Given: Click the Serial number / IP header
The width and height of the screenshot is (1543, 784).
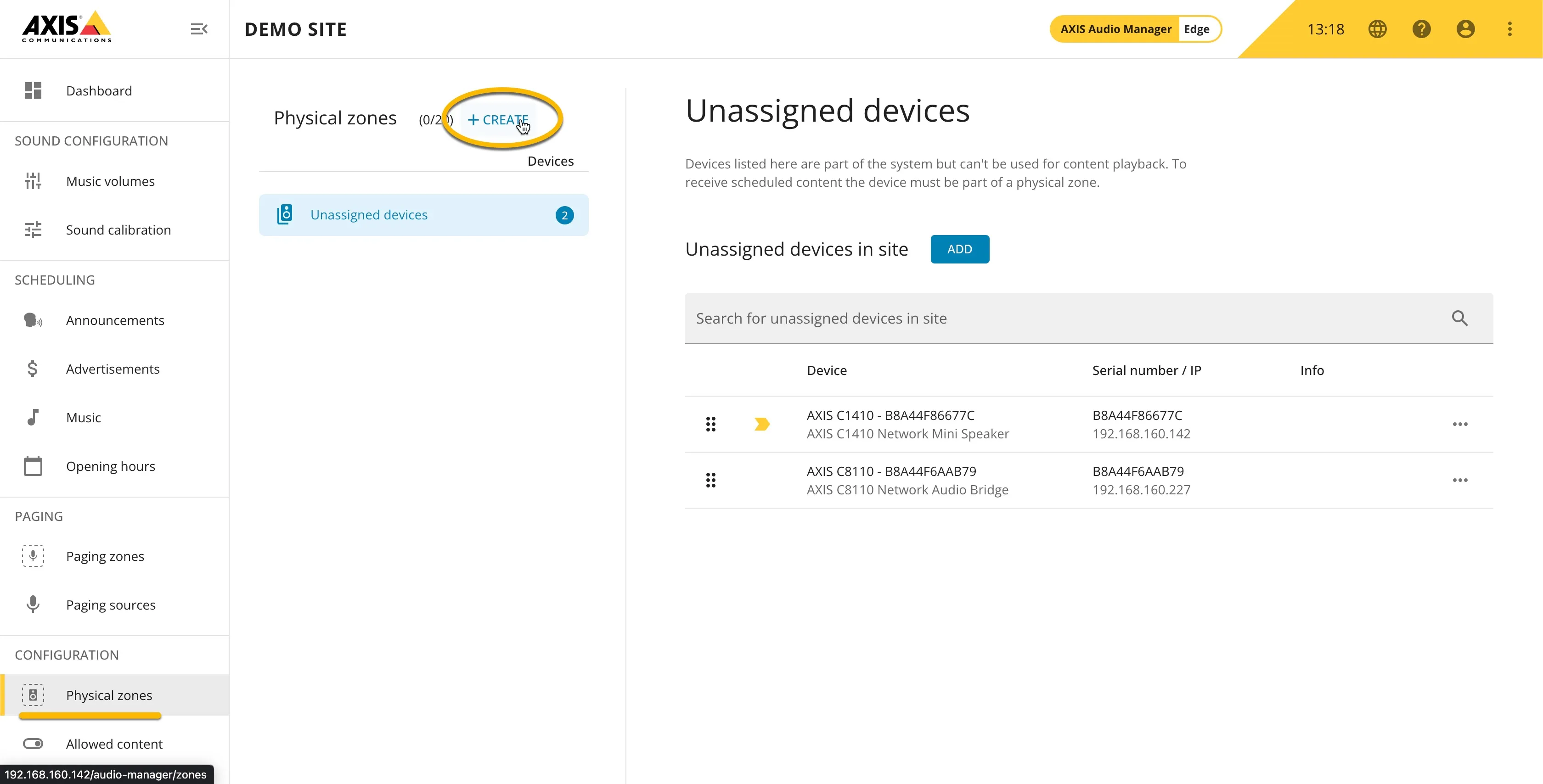Looking at the screenshot, I should 1147,370.
